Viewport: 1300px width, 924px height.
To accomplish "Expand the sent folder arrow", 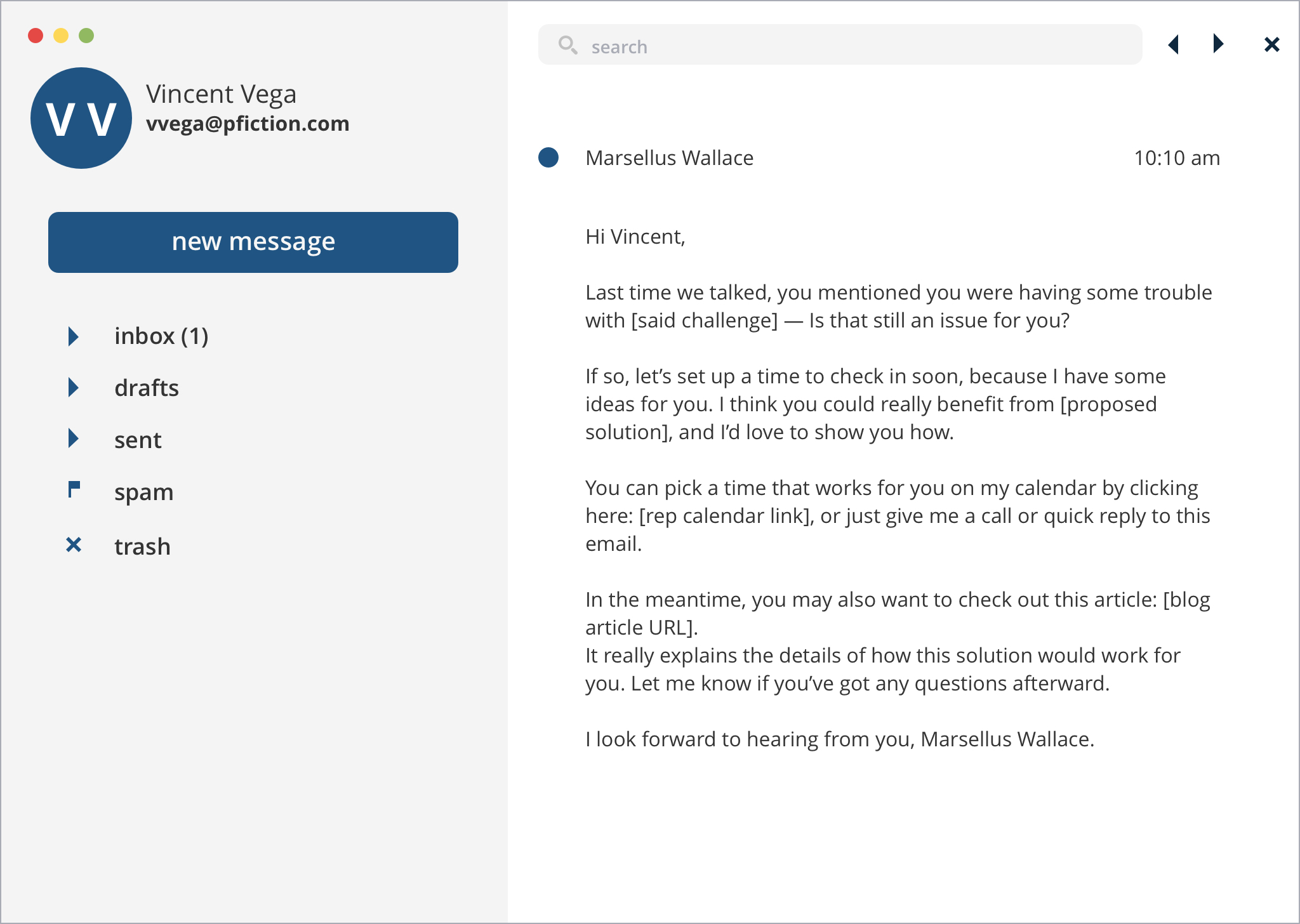I will pos(74,439).
